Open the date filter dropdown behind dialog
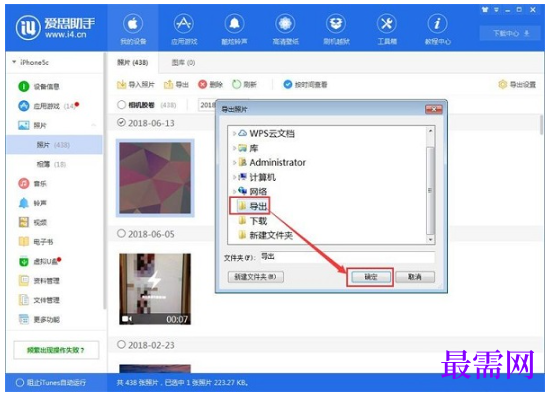Viewport: 553px width, 396px height. pyautogui.click(x=208, y=105)
